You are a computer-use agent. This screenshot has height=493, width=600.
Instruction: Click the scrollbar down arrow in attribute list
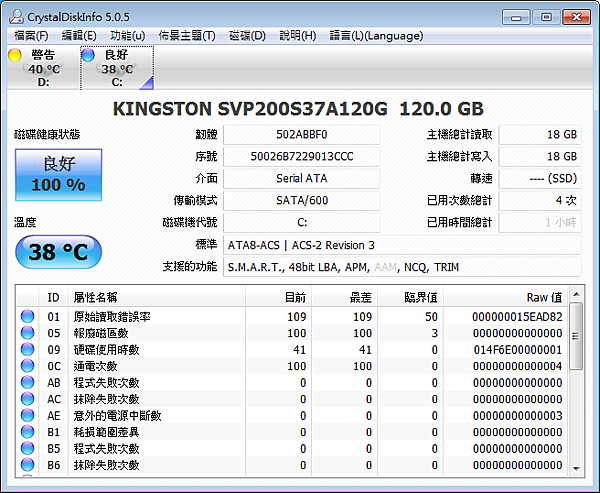coord(576,469)
